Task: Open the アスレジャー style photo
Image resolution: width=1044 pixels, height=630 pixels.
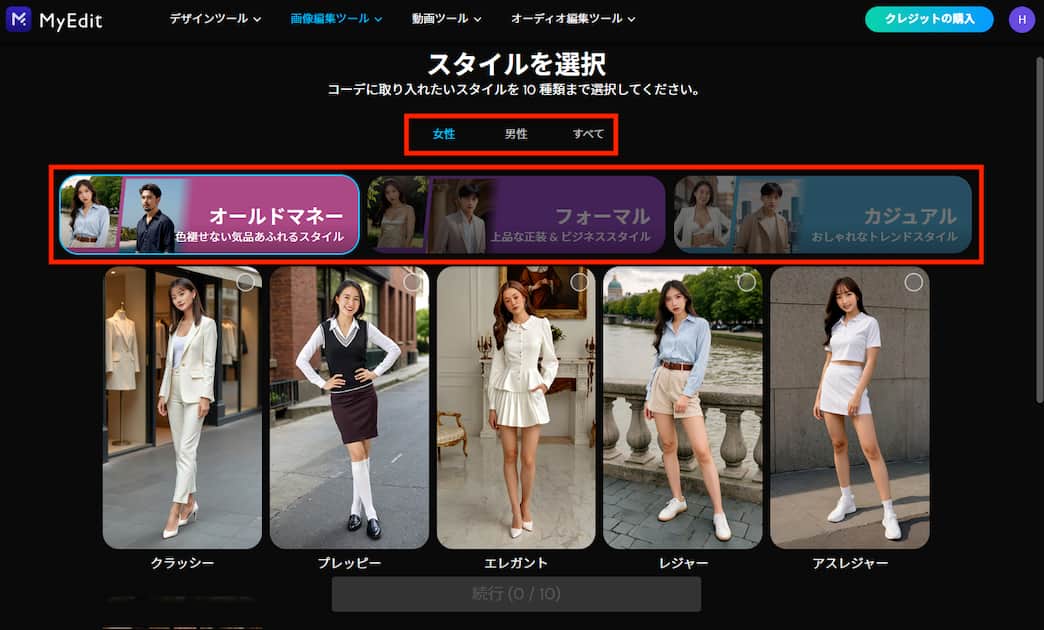Action: (x=850, y=408)
